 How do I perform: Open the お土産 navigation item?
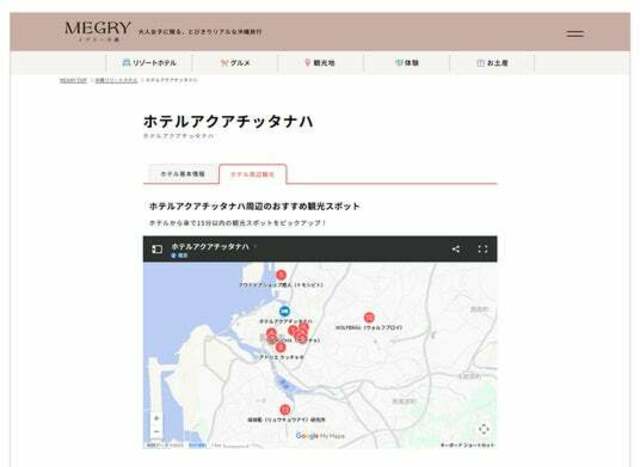pyautogui.click(x=493, y=63)
